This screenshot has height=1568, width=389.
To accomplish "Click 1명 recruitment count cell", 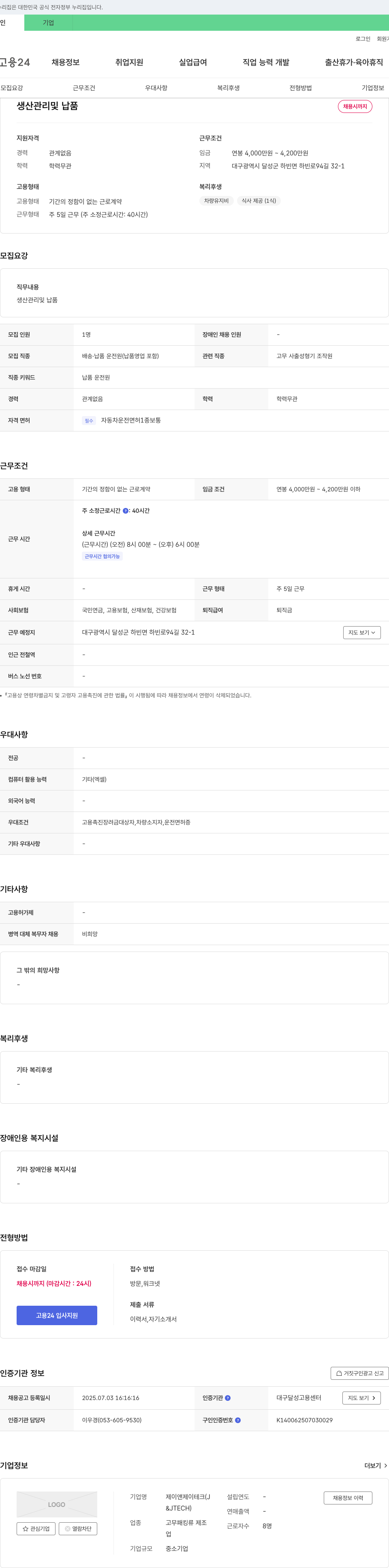I will (87, 335).
